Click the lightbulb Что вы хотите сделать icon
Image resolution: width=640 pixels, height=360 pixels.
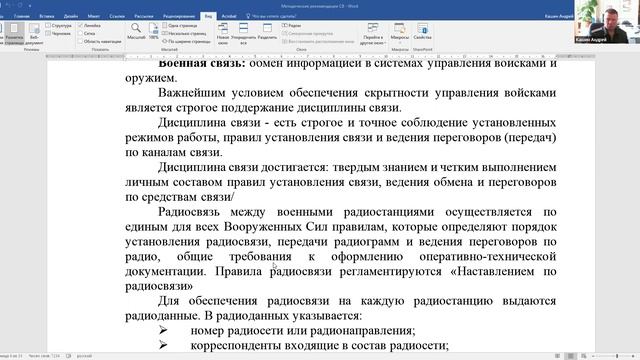[248, 16]
